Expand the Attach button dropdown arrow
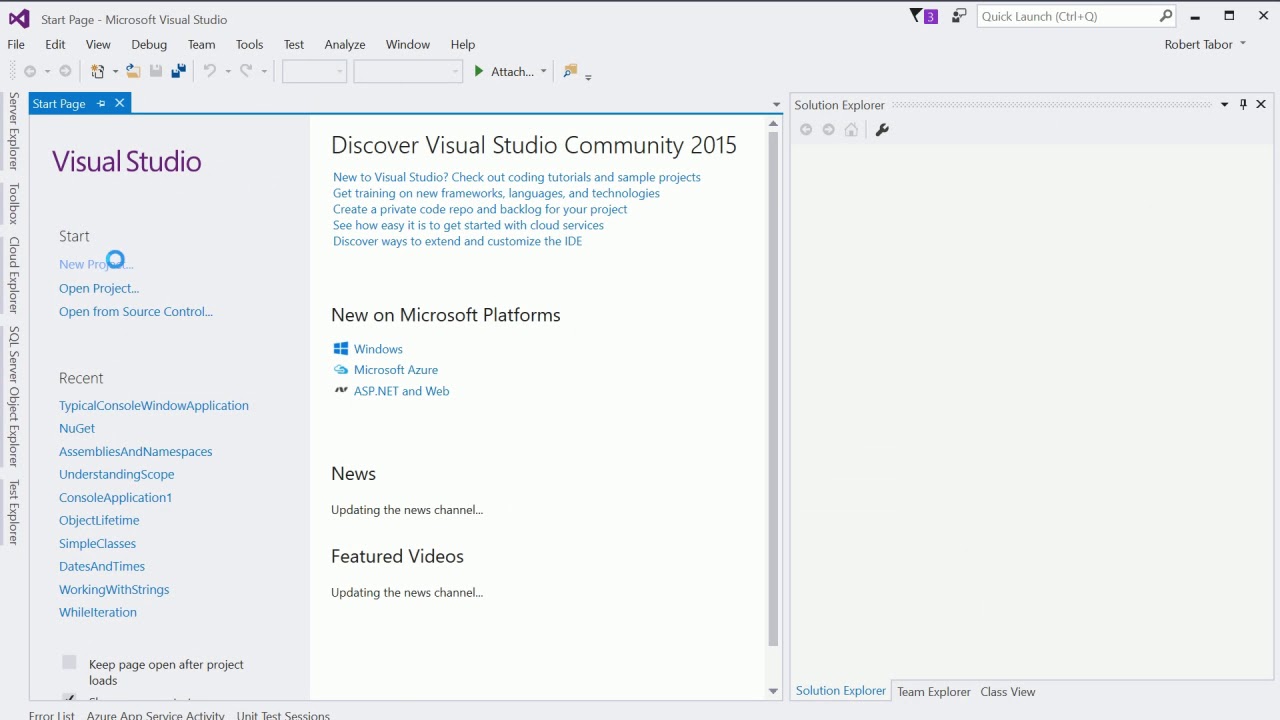This screenshot has height=720, width=1280. pyautogui.click(x=543, y=72)
